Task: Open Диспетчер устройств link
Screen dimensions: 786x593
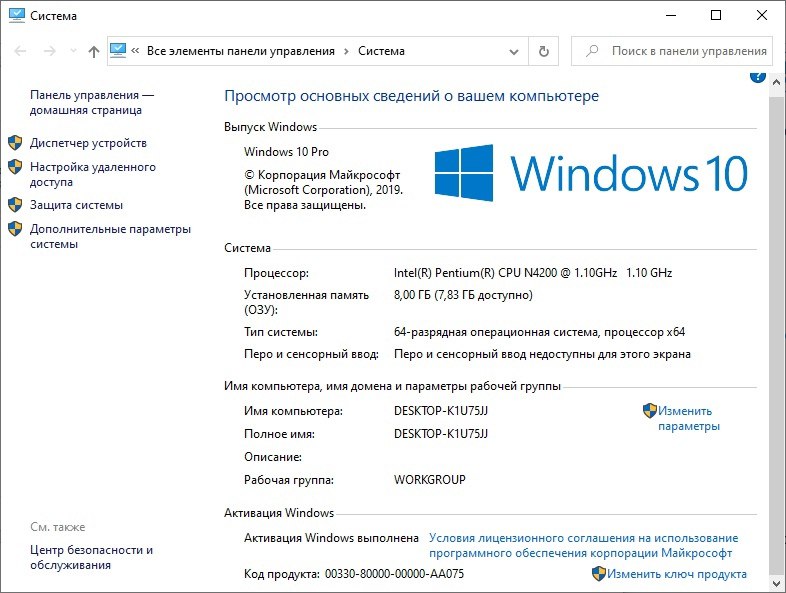Action: tap(88, 143)
